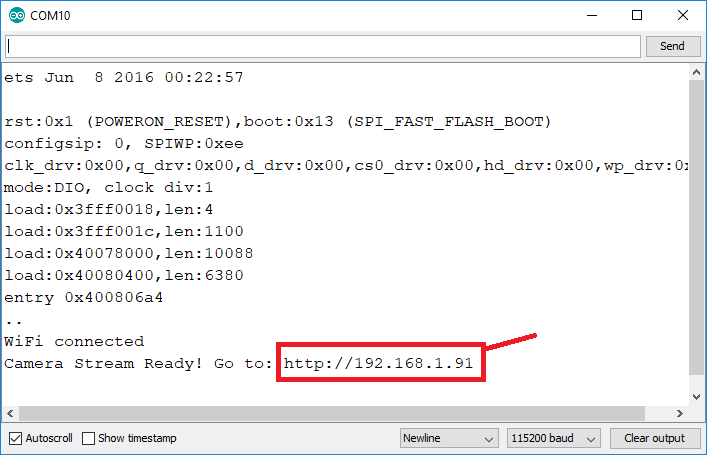Click the vertical scrollbar down arrow

click(698, 395)
